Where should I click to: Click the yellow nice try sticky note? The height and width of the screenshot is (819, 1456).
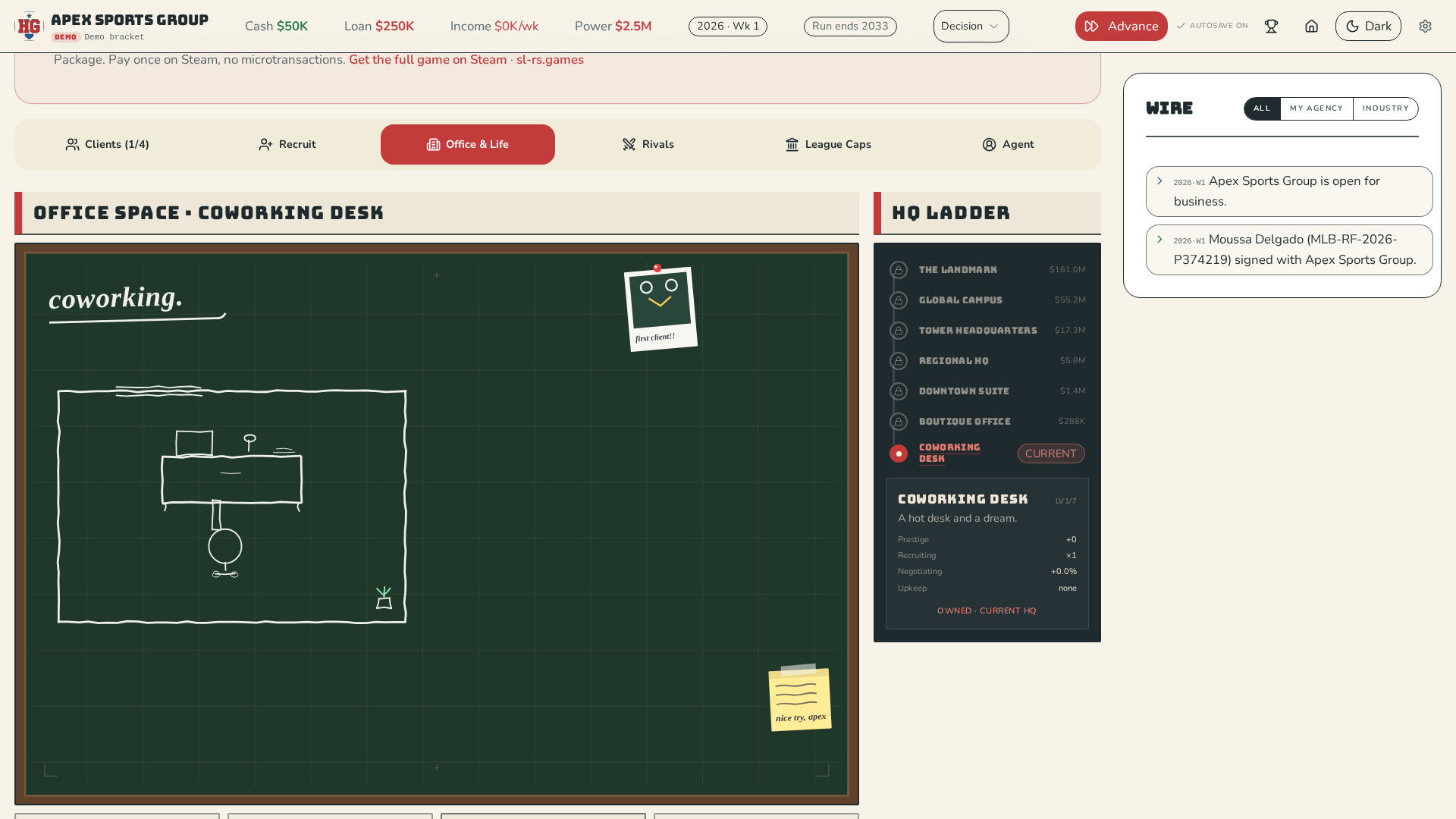[x=800, y=698]
